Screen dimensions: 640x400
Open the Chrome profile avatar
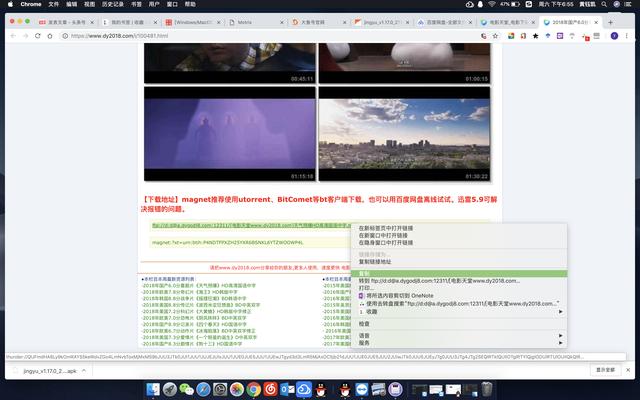tap(614, 36)
